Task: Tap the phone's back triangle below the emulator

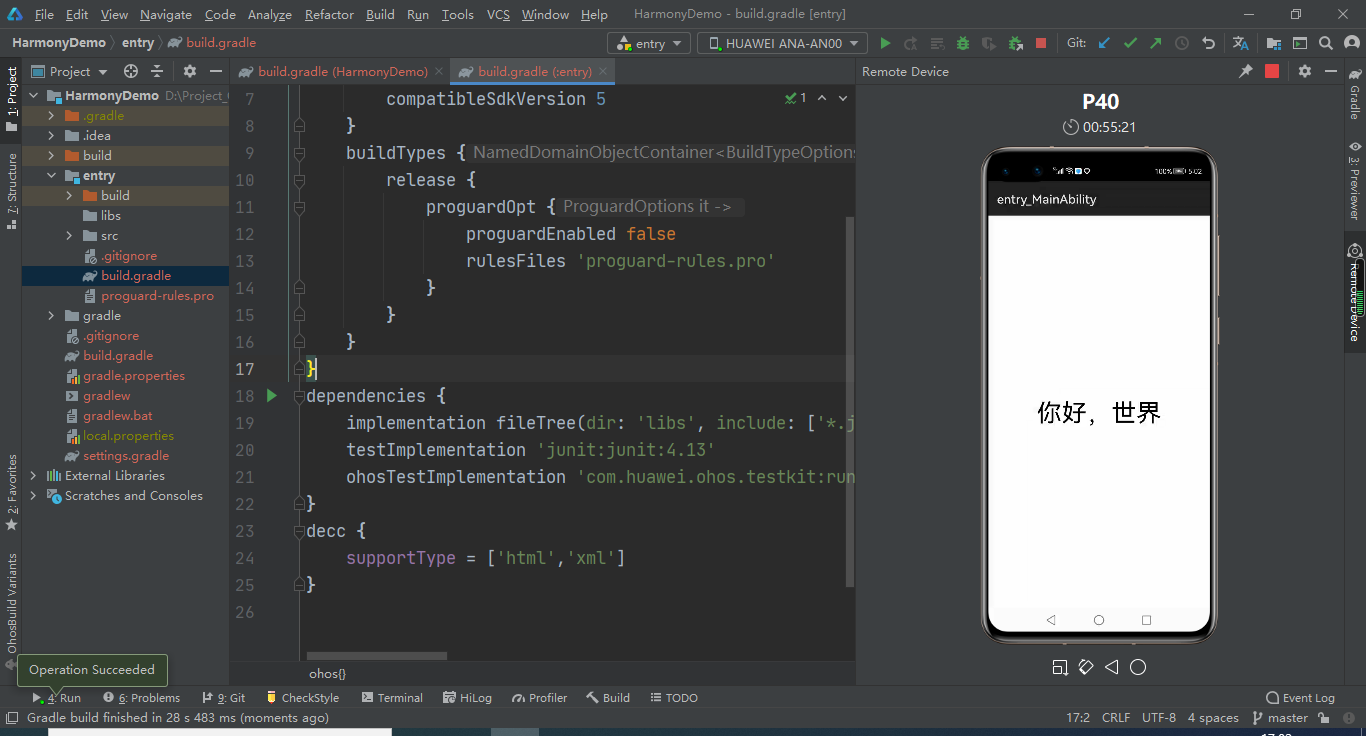Action: coord(1112,667)
